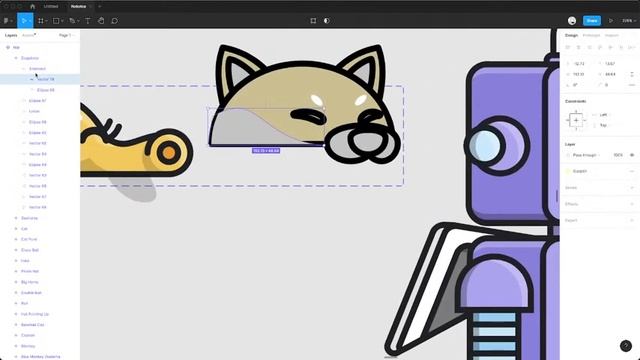640x360 pixels.
Task: Click the yellow fill color swatch
Action: (x=568, y=171)
